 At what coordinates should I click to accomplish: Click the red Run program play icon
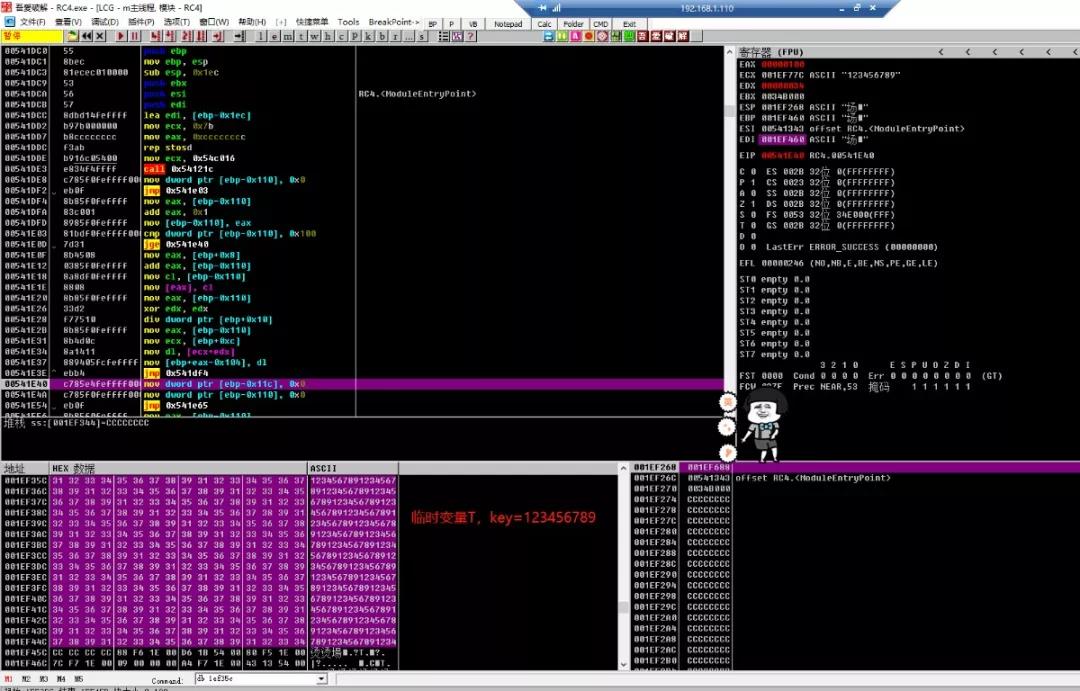(x=121, y=36)
